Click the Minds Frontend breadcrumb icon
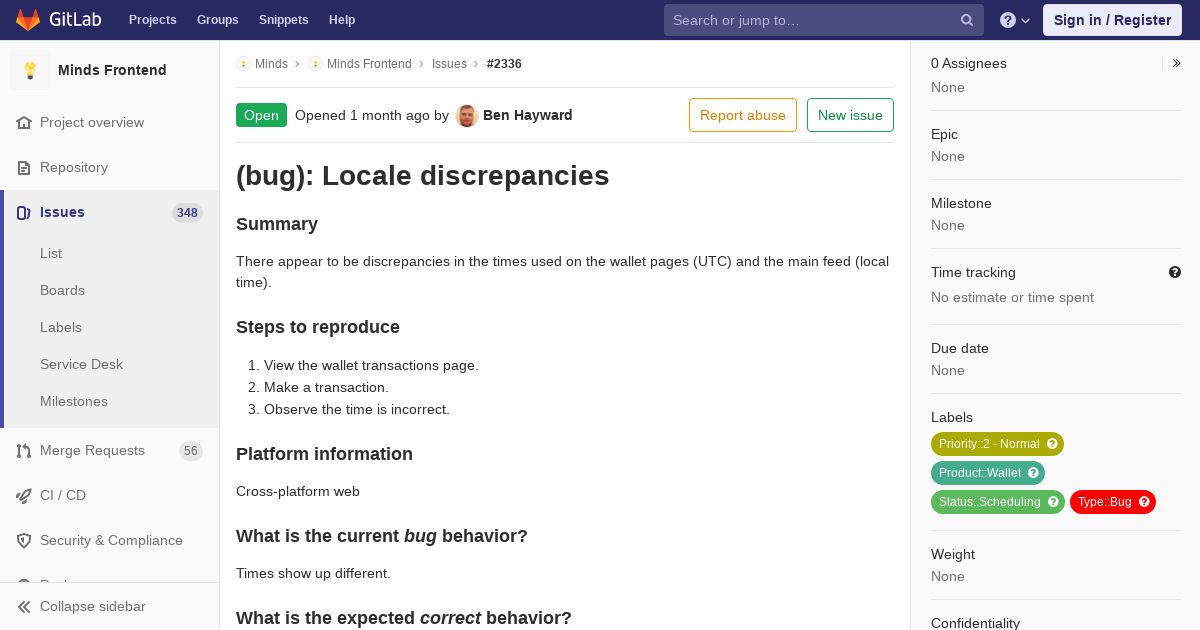Viewport: 1200px width, 630px height. tap(315, 64)
